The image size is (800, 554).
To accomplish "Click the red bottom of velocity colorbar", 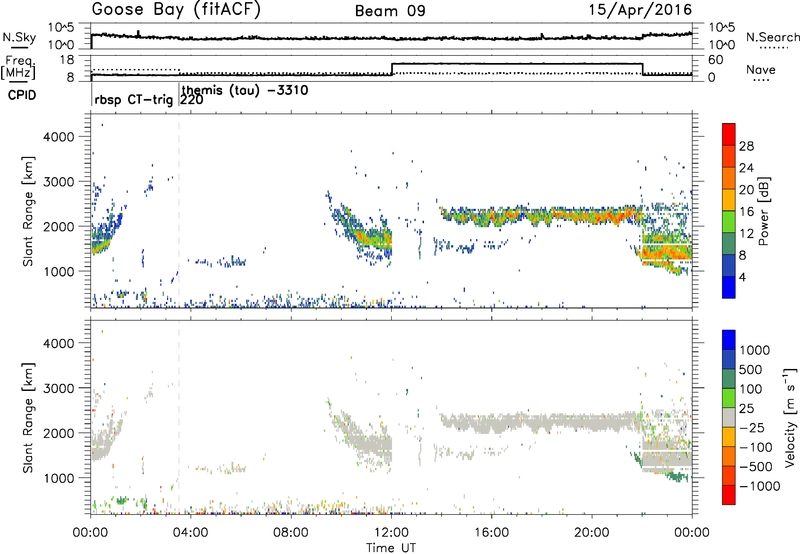I will click(729, 495).
